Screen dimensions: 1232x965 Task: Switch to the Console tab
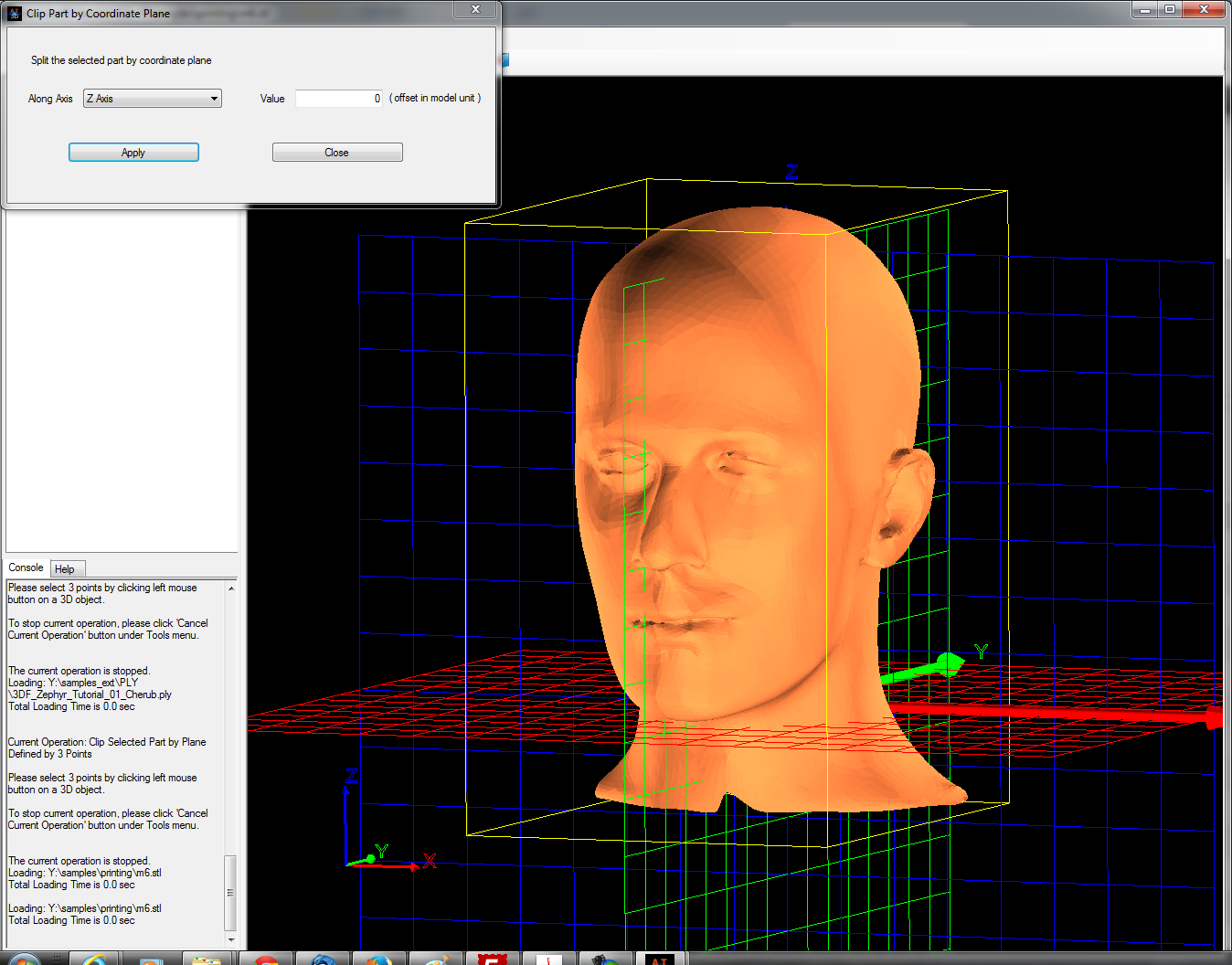[26, 567]
